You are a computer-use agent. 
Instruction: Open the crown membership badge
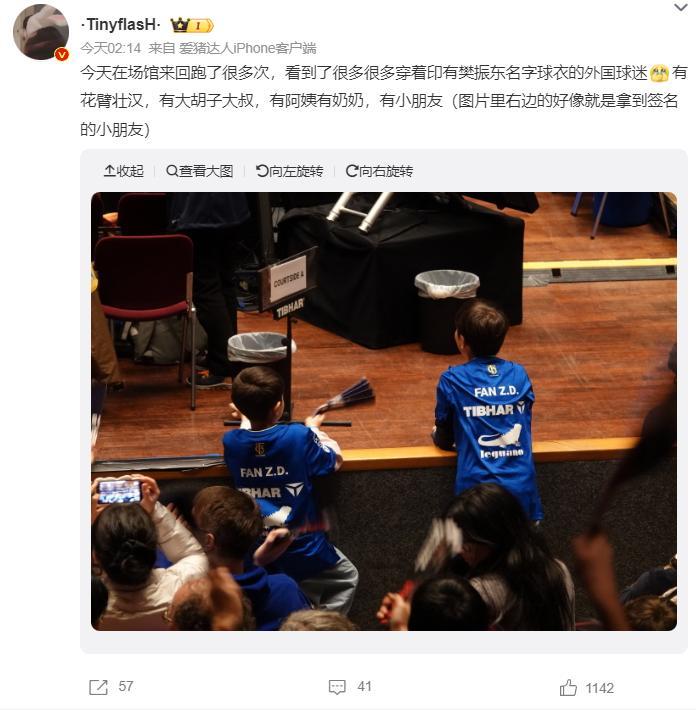(192, 25)
